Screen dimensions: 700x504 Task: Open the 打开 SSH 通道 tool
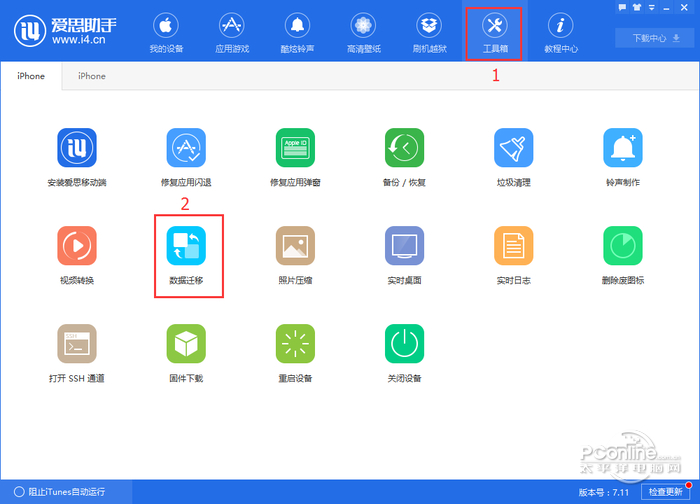77,354
